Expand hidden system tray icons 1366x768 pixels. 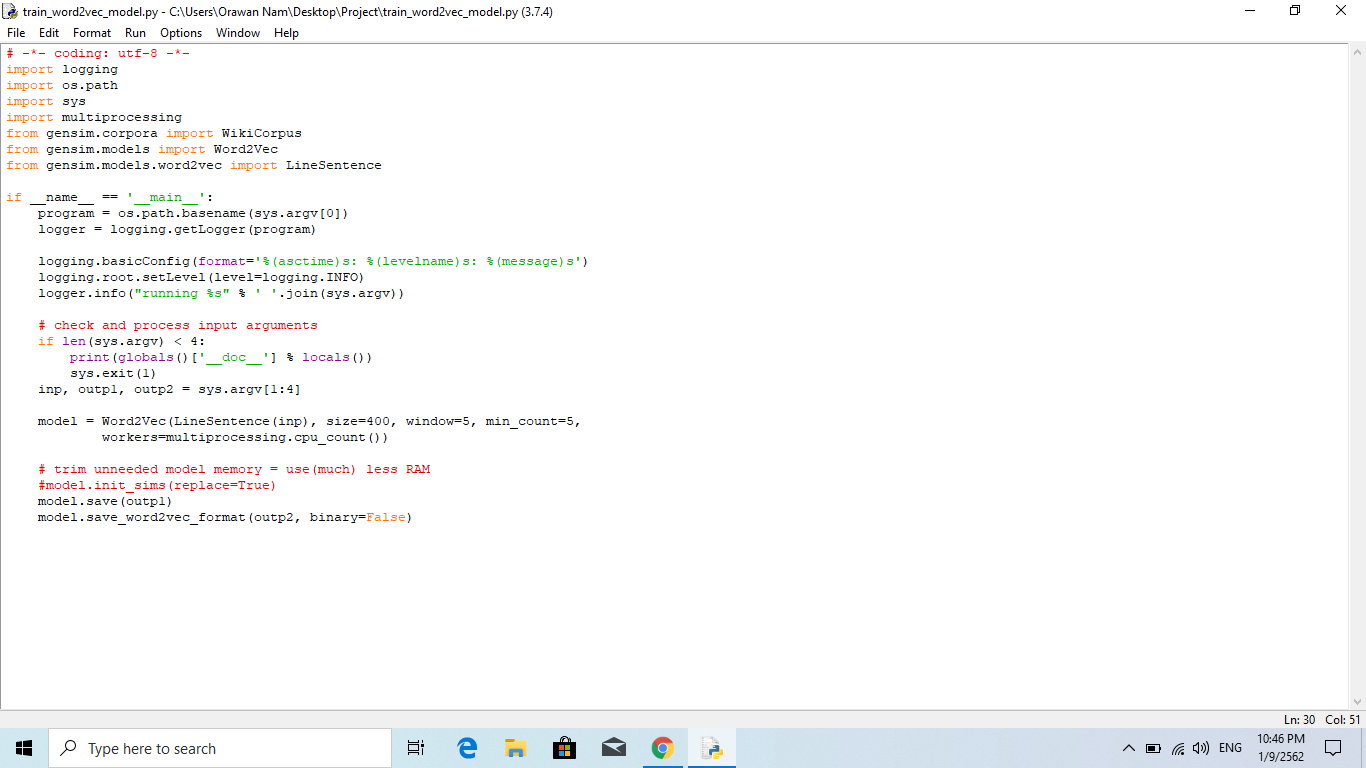coord(1128,747)
